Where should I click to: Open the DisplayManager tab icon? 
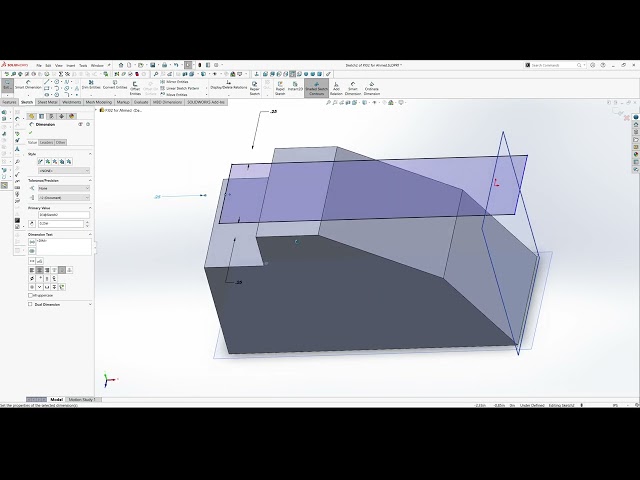[x=72, y=116]
